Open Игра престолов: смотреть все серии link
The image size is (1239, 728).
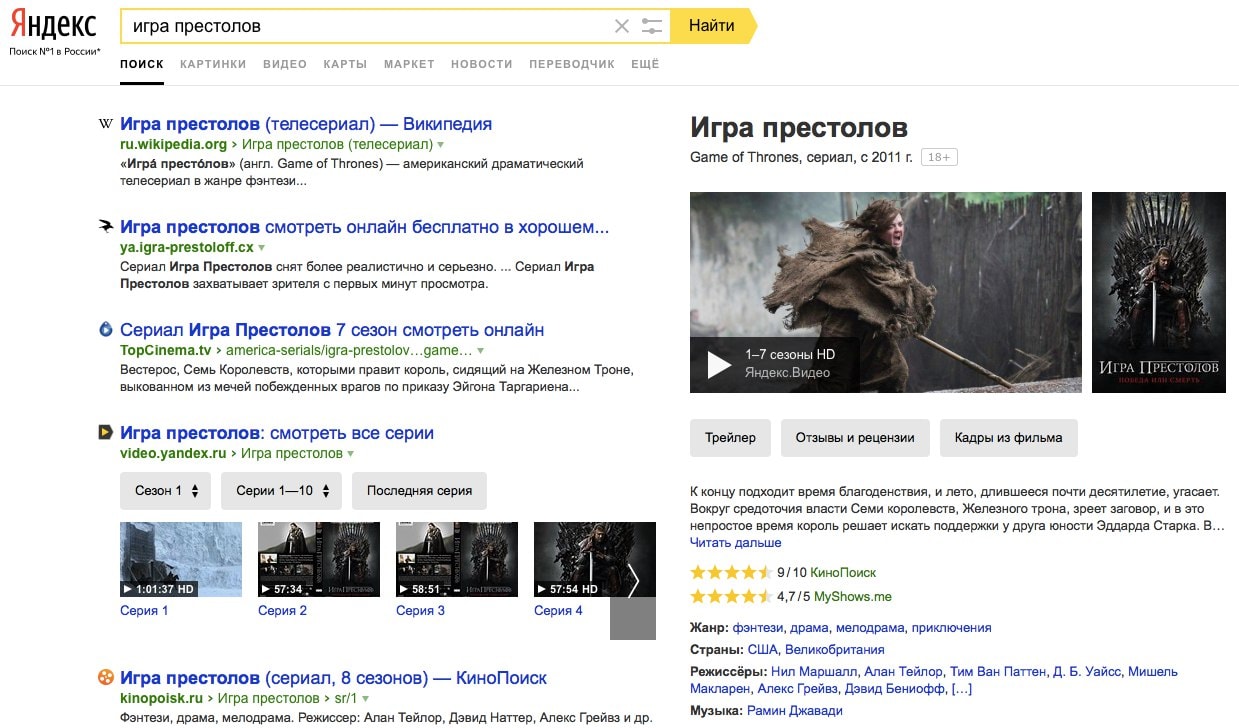pos(277,433)
